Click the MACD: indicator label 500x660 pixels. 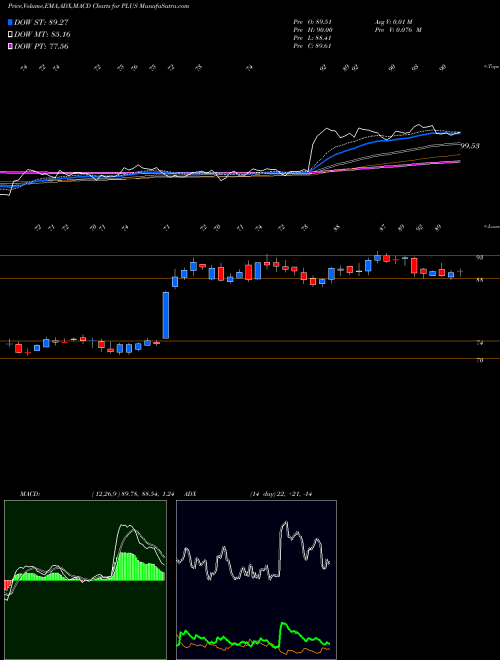(29, 494)
